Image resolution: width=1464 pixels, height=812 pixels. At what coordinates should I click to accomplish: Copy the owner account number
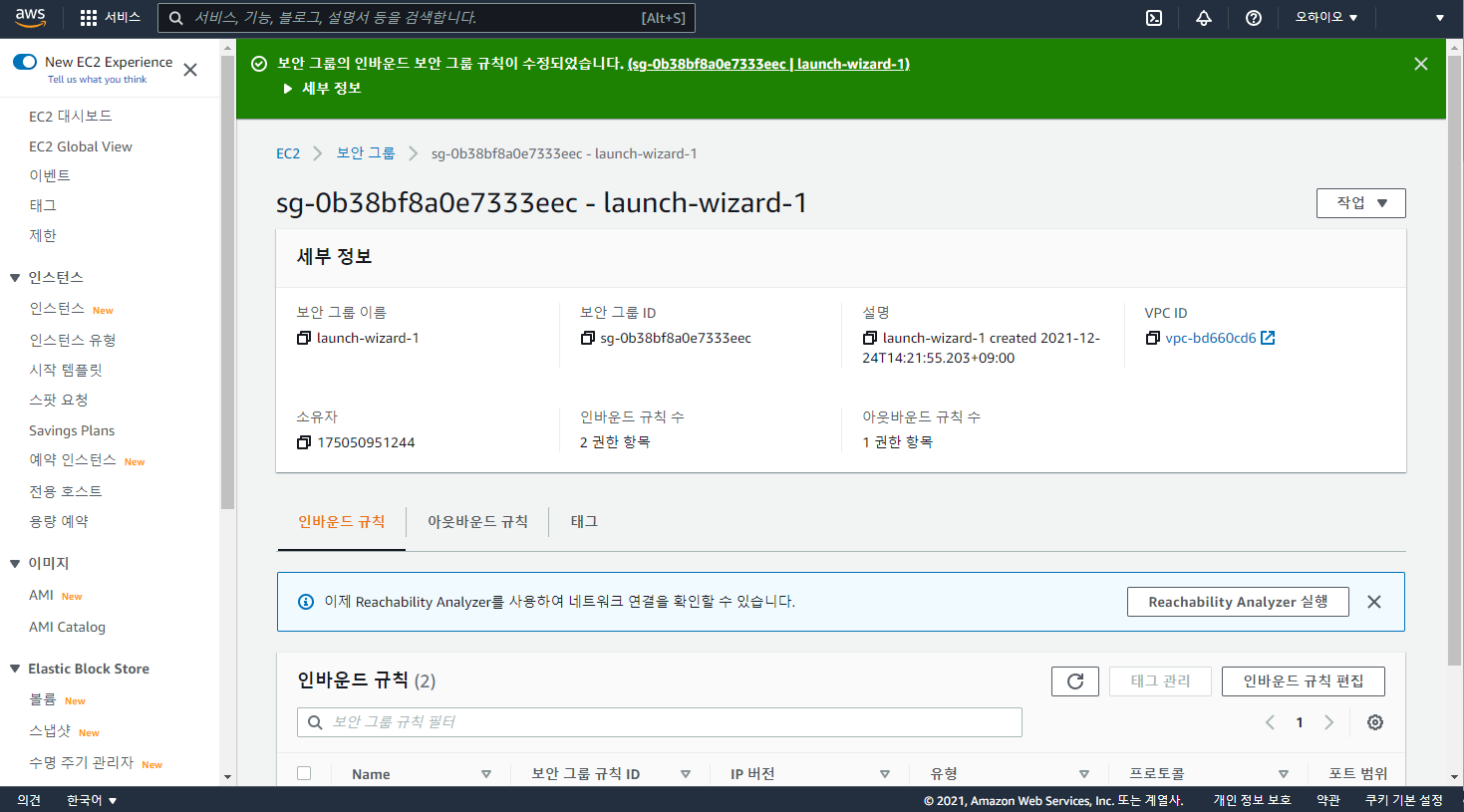point(304,442)
